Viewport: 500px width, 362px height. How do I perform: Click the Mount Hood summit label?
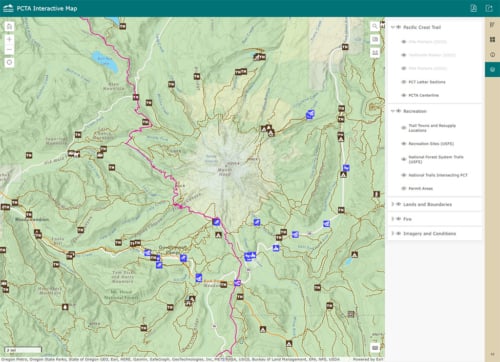pos(225,172)
